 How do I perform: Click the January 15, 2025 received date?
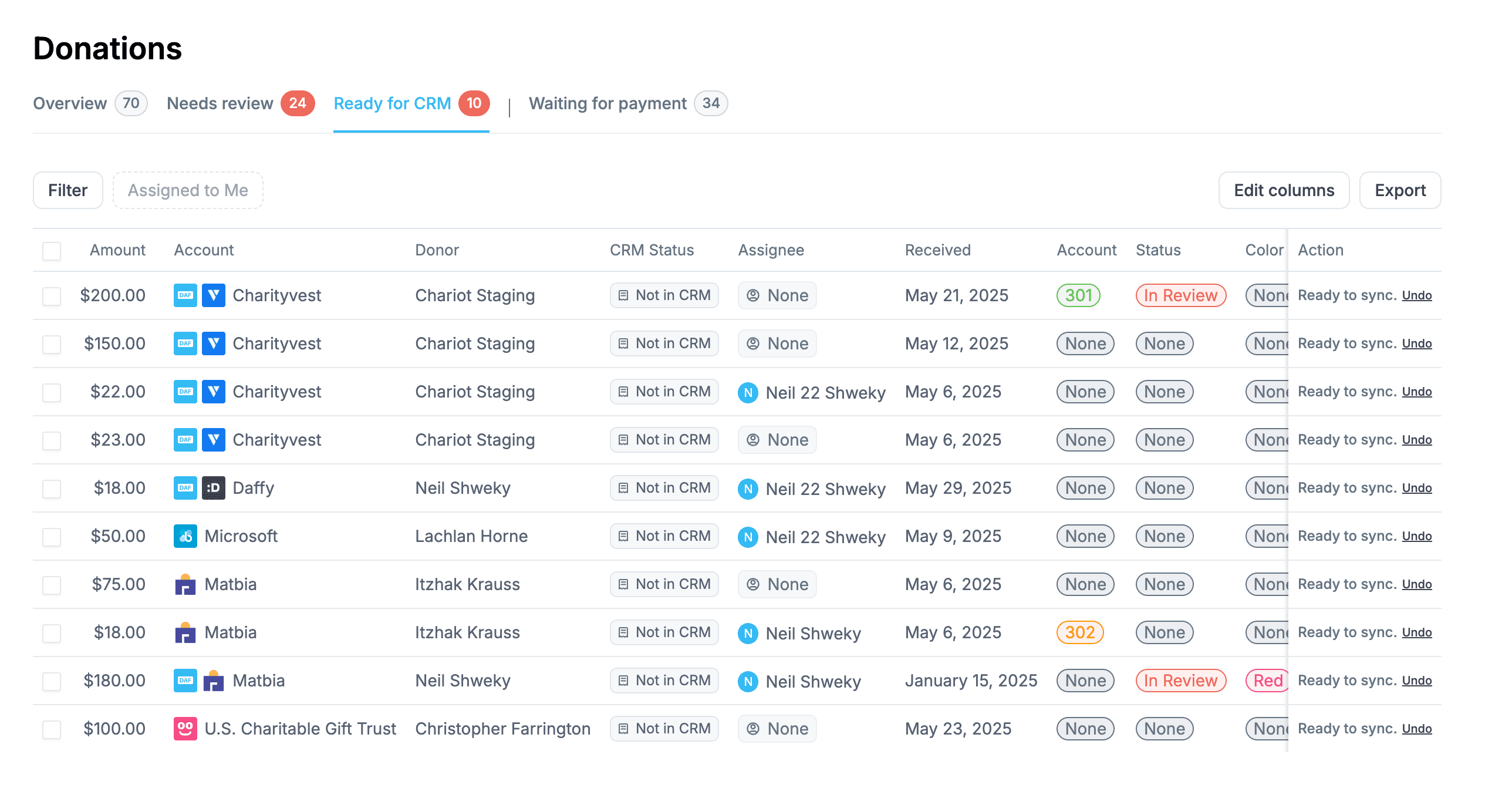coord(971,681)
